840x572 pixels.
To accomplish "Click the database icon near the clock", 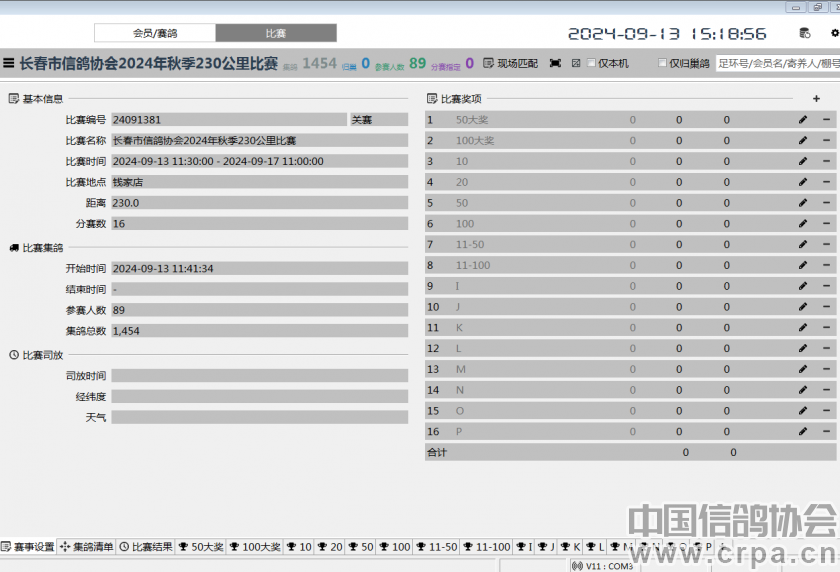I will [805, 33].
